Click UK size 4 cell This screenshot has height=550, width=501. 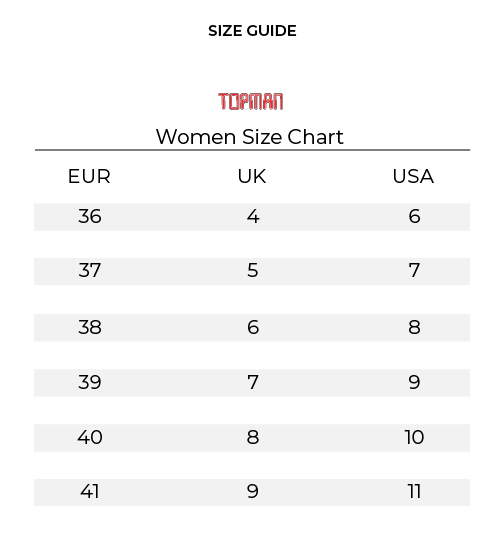pos(253,216)
